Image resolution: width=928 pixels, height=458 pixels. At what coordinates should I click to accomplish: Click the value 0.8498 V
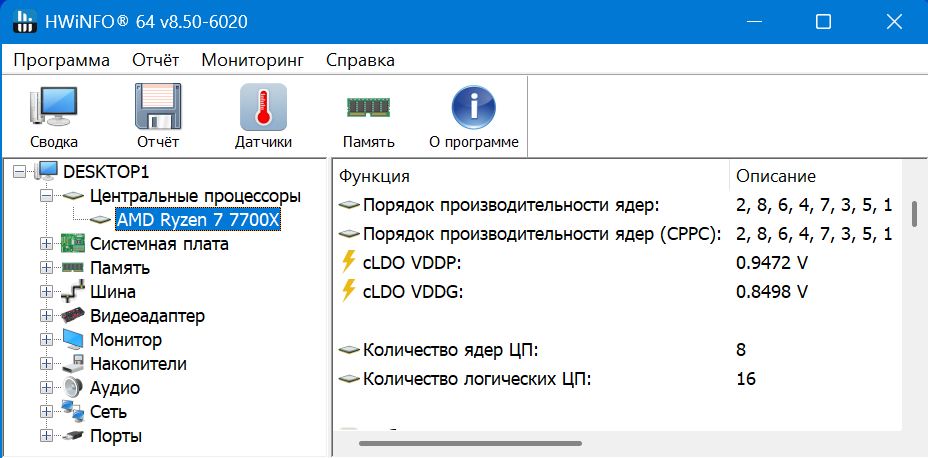772,292
